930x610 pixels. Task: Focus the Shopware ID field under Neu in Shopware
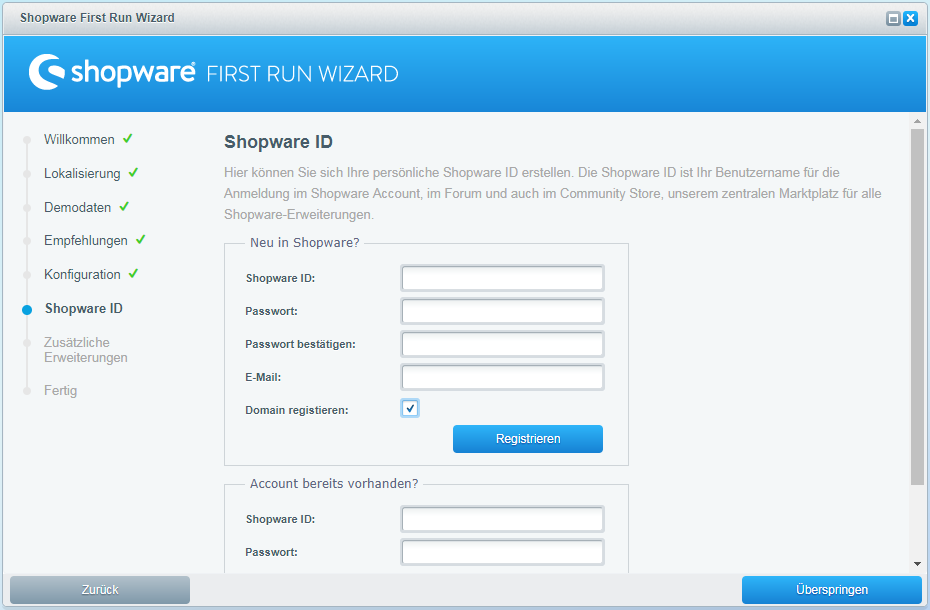tap(502, 278)
